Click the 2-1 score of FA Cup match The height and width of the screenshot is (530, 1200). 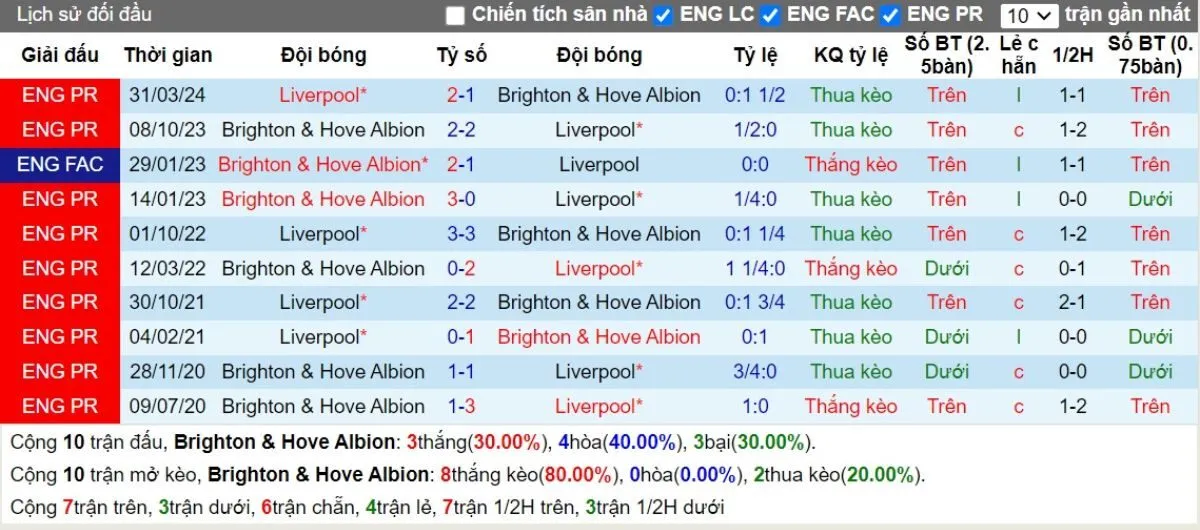click(461, 164)
